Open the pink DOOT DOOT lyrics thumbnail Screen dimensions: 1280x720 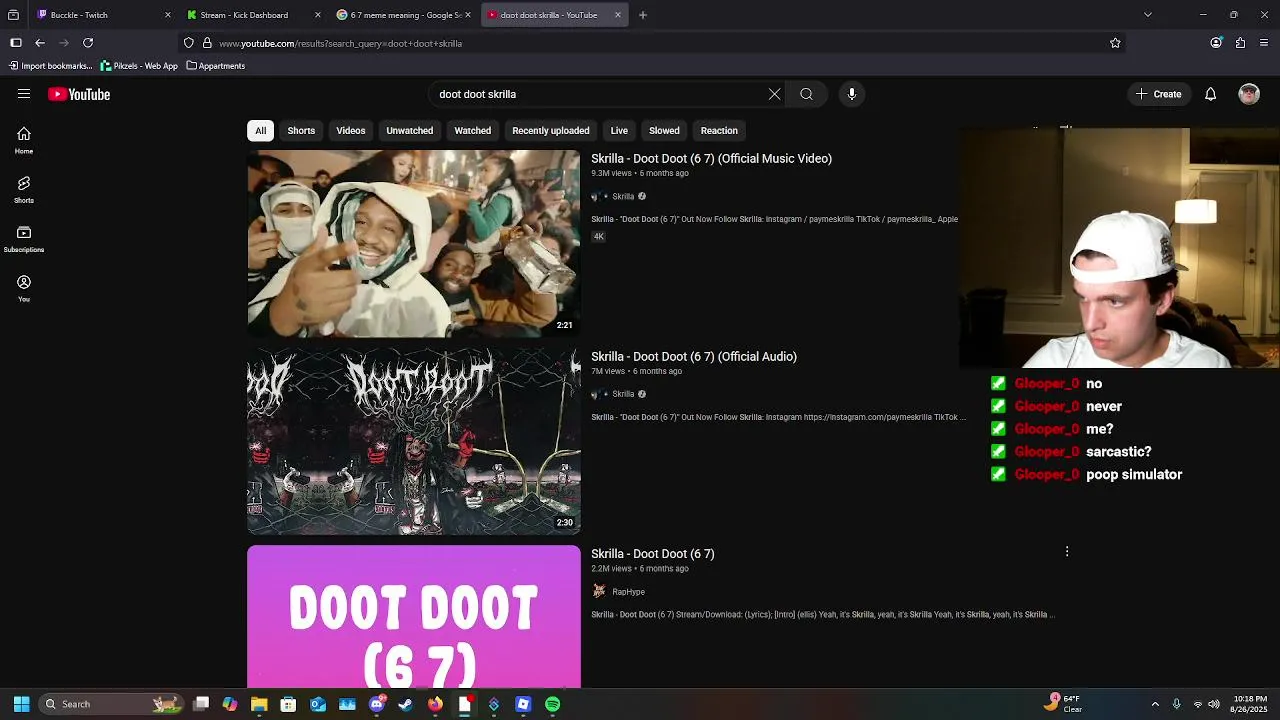pyautogui.click(x=413, y=616)
